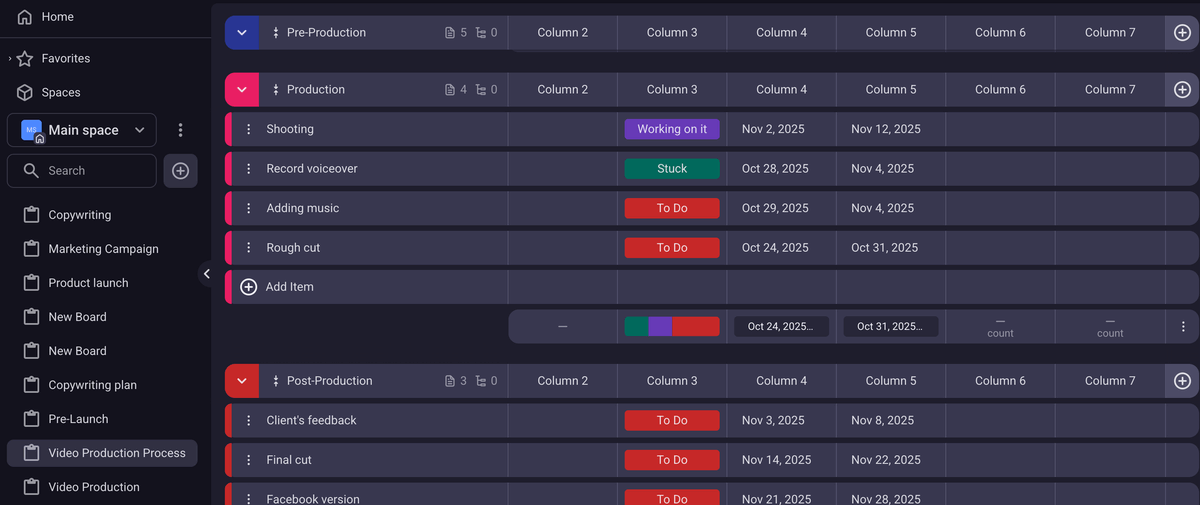Open row menu for Adding music
Screen dimensions: 1200x505
(248, 208)
